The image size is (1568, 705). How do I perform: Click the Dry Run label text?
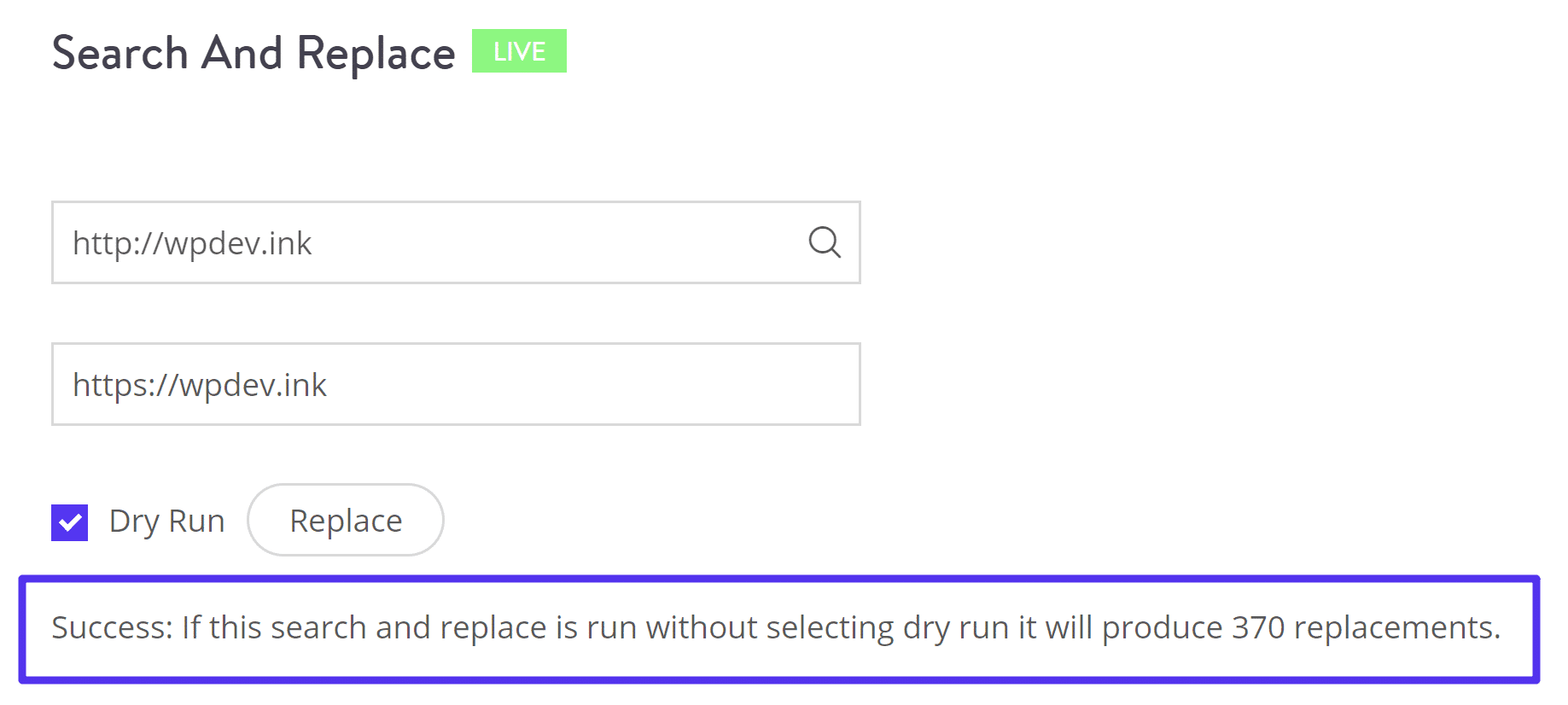[x=166, y=521]
